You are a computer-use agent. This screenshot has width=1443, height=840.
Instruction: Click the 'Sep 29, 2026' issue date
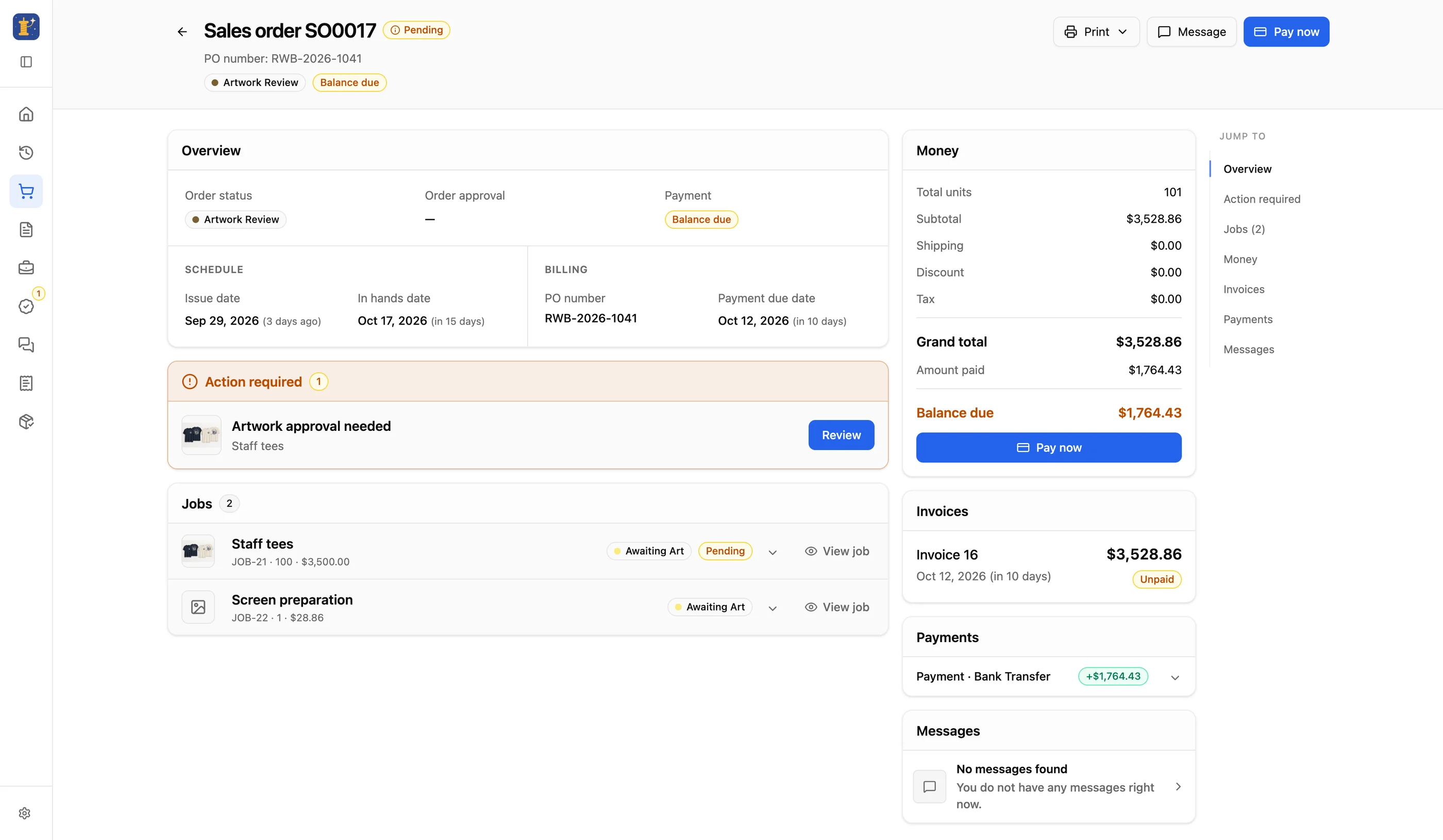[x=222, y=321]
